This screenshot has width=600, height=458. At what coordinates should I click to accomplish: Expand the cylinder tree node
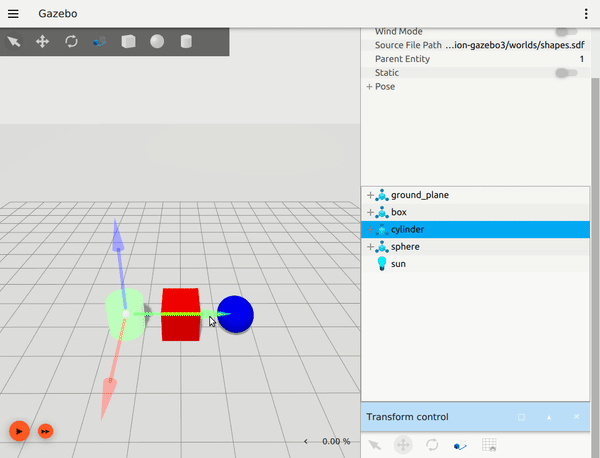[x=370, y=230]
